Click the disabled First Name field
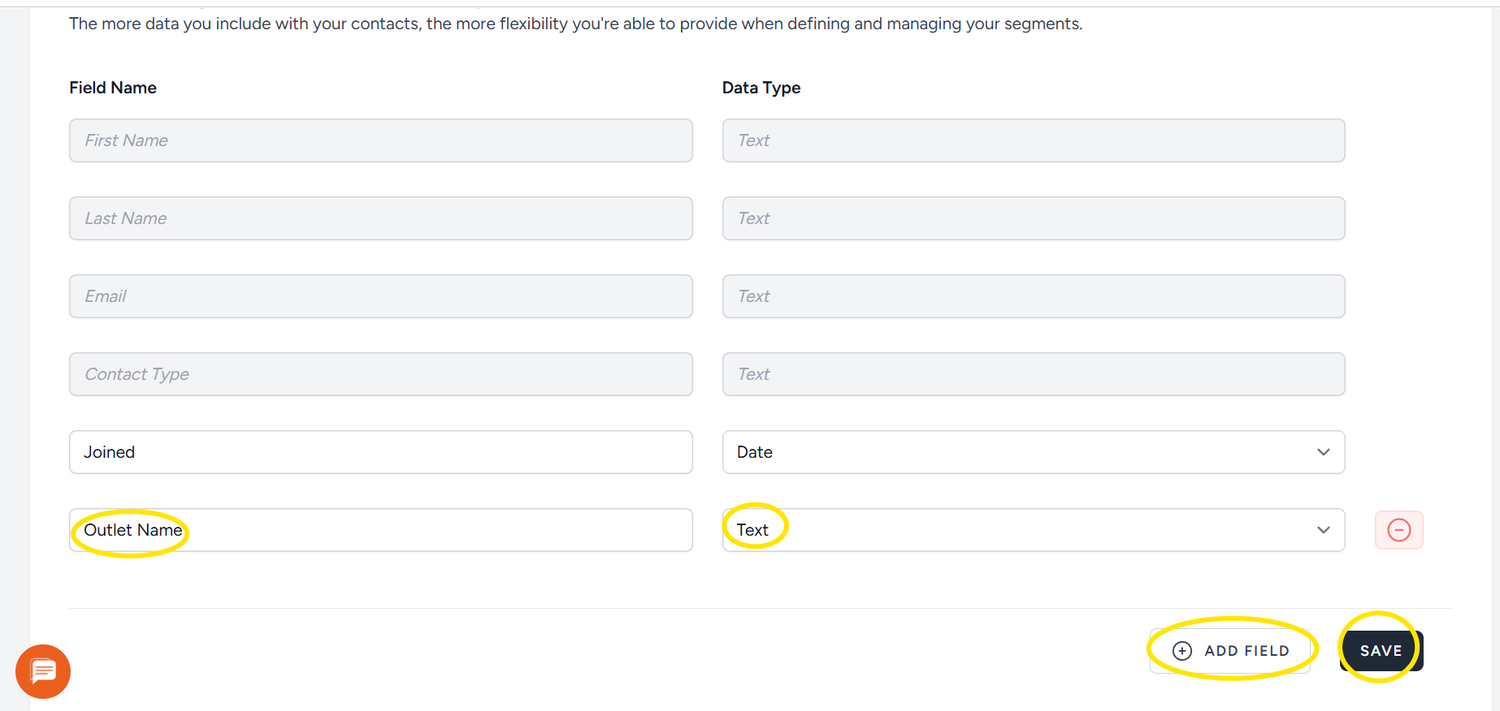Viewport: 1500px width, 711px height. (x=380, y=140)
